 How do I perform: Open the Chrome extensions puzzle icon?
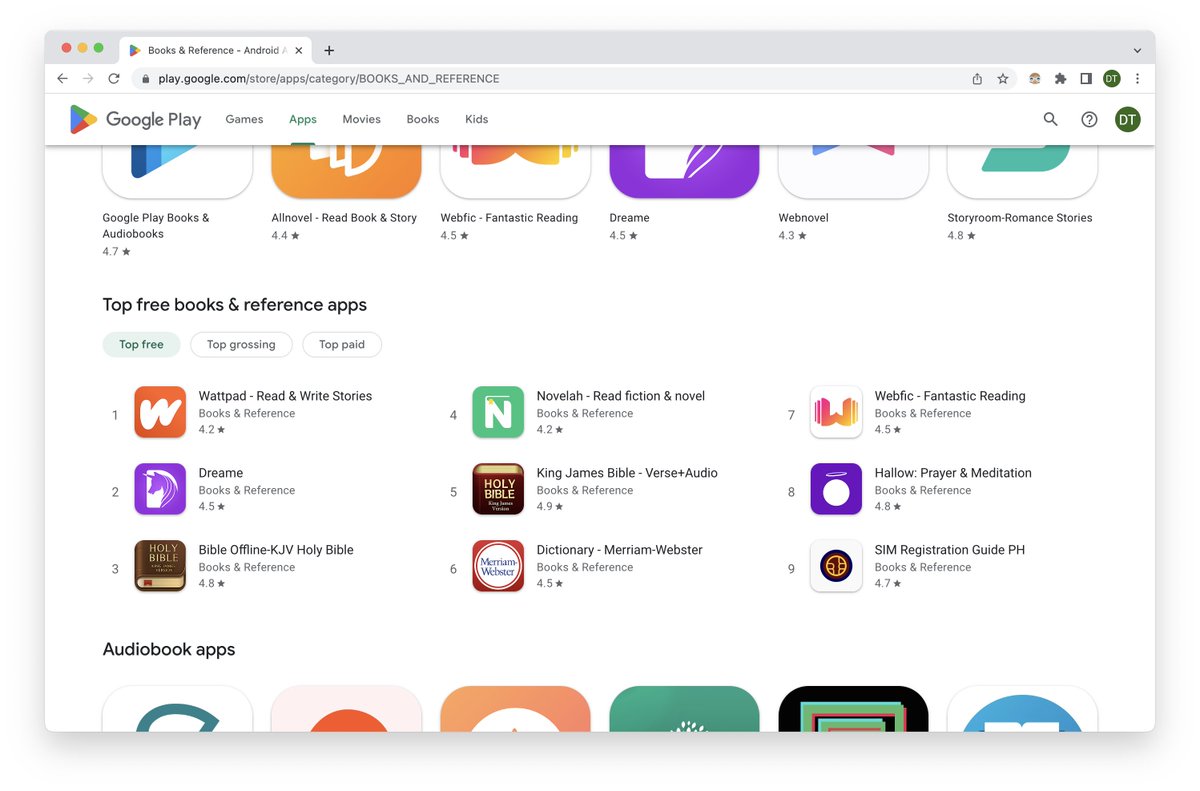(1061, 78)
